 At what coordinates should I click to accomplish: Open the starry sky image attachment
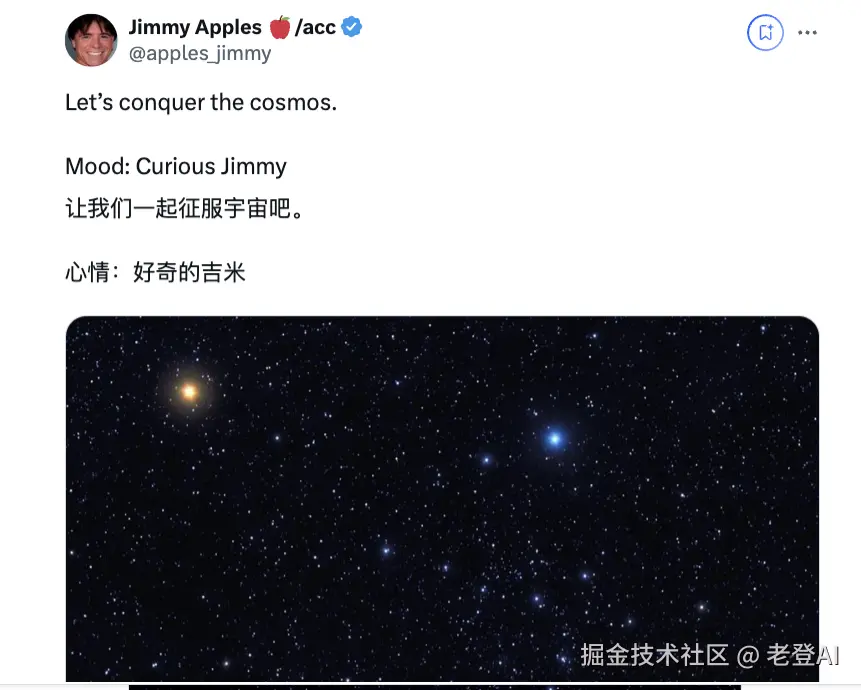click(442, 498)
